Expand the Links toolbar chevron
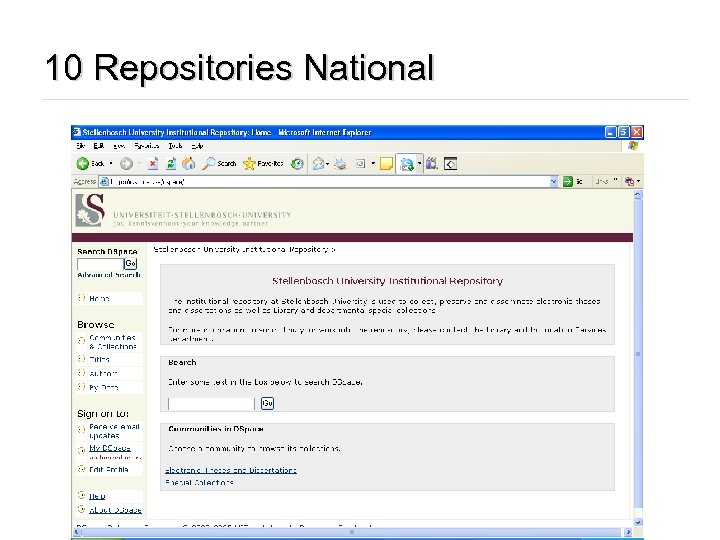This screenshot has width=720, height=540. [615, 181]
